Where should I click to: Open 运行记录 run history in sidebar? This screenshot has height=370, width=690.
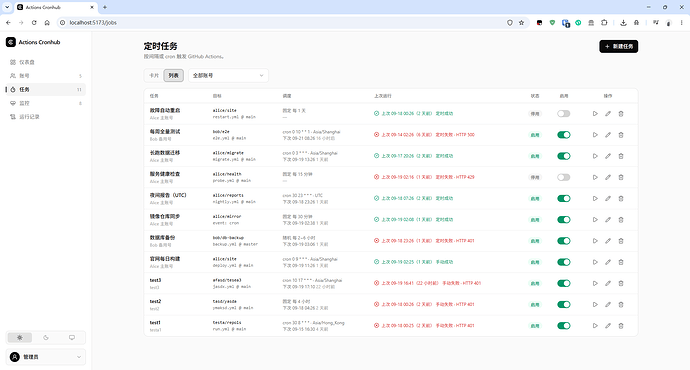pos(46,117)
